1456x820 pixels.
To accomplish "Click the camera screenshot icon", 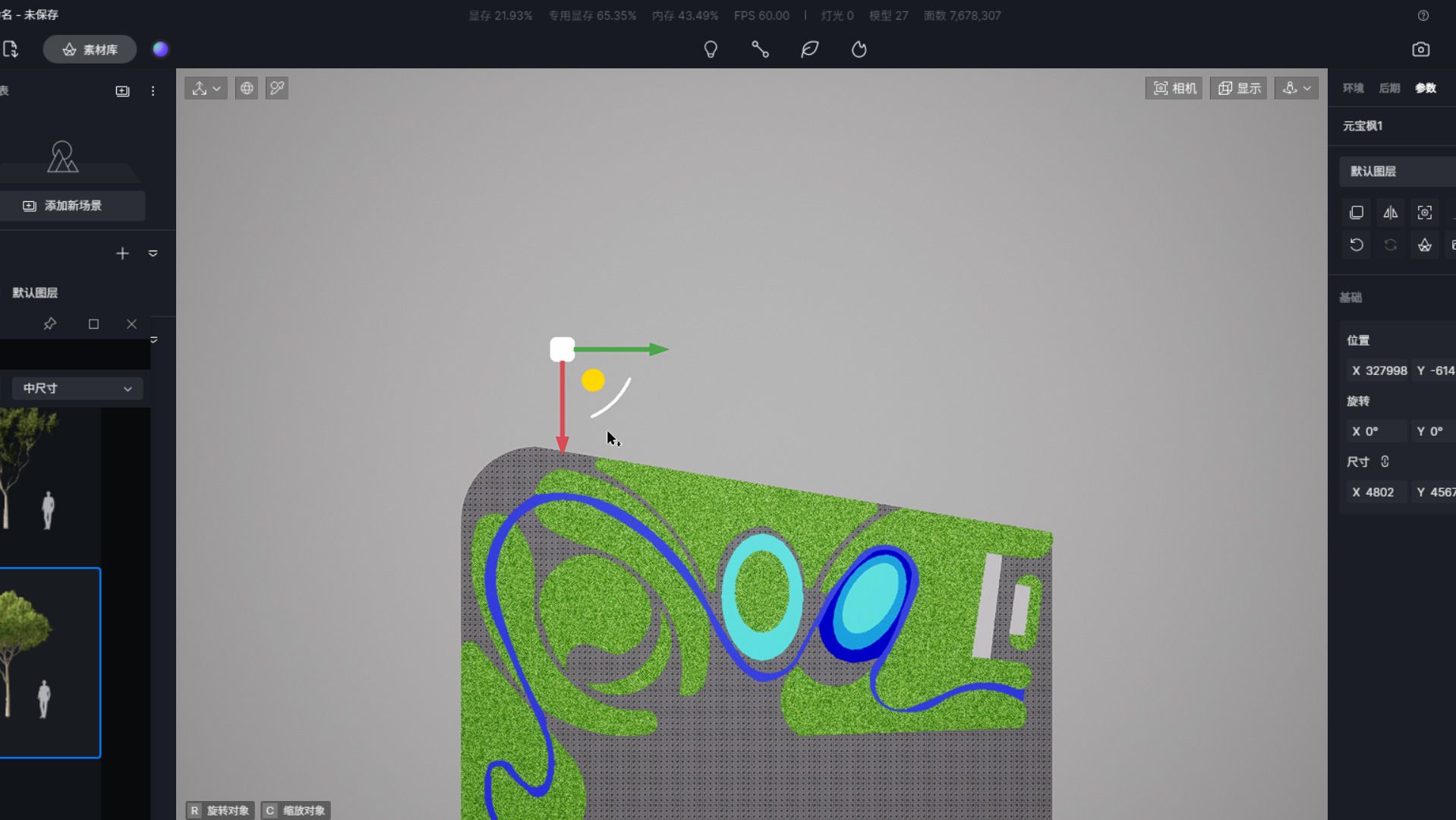I will (x=1420, y=49).
